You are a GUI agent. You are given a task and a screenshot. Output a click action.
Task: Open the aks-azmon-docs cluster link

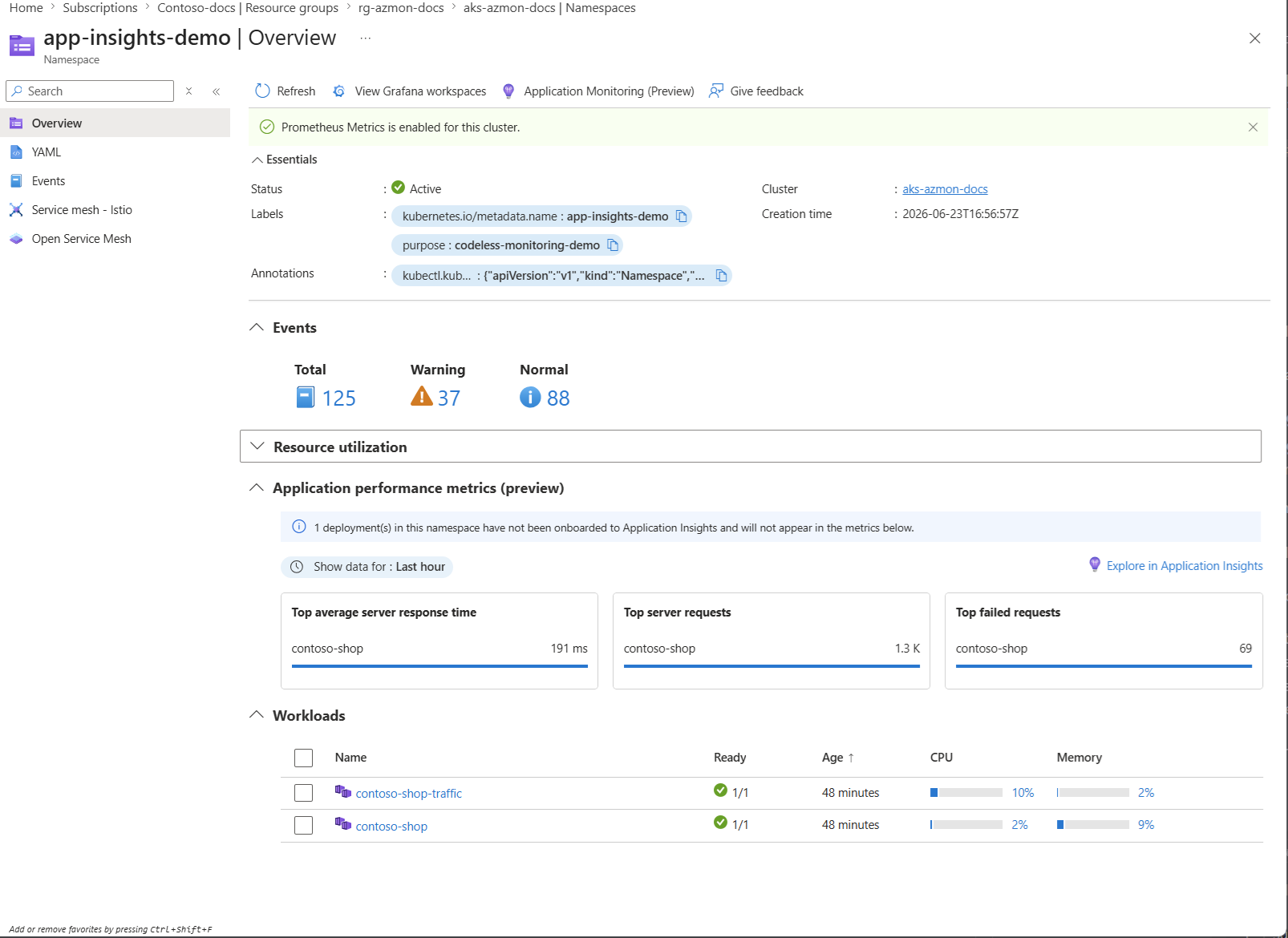pyautogui.click(x=945, y=189)
